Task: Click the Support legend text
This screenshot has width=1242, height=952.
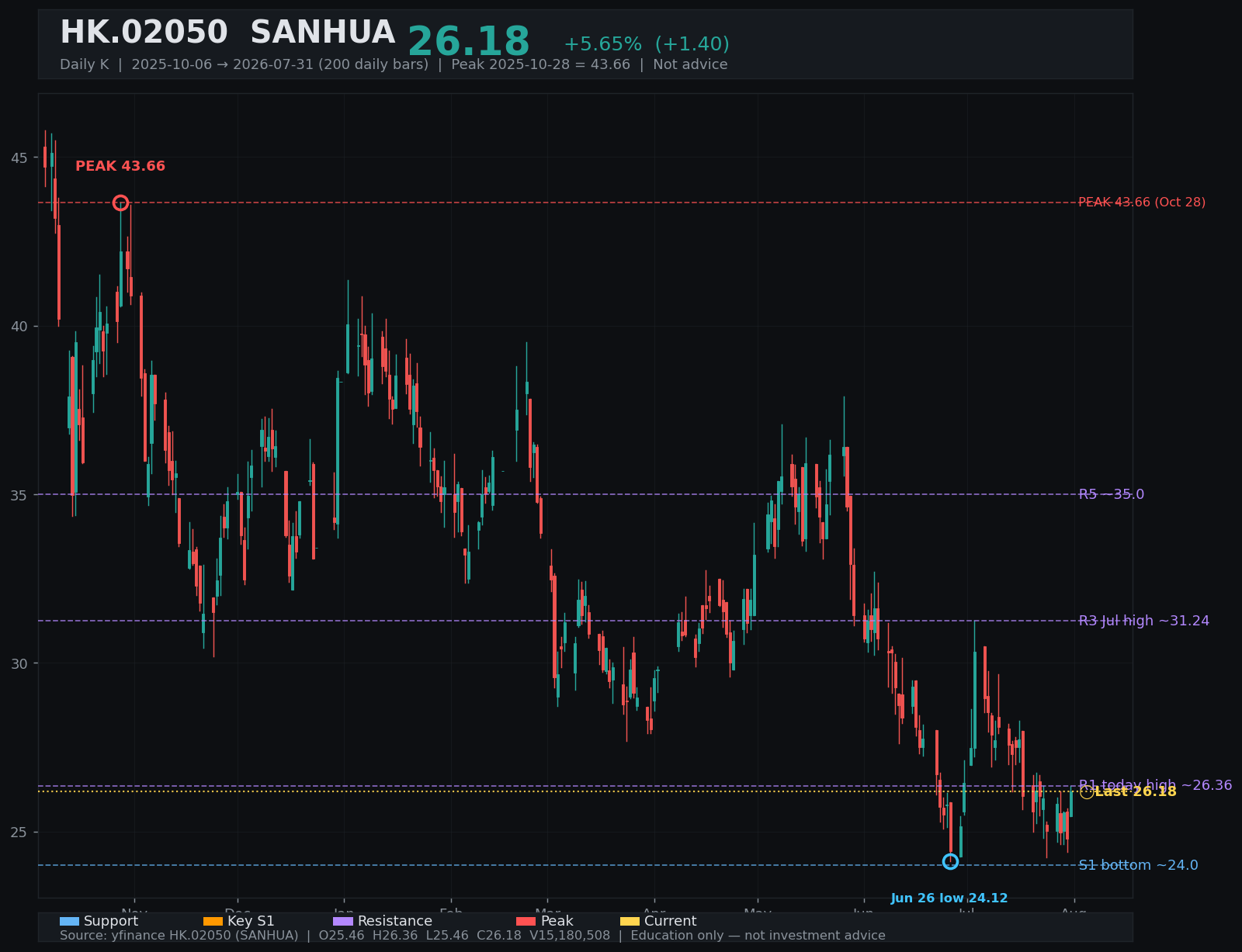Action: (111, 921)
